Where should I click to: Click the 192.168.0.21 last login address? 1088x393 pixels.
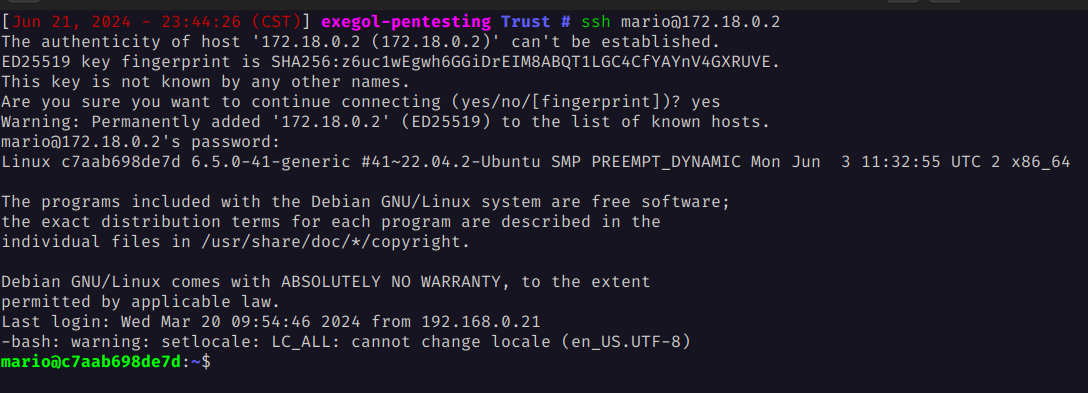click(x=481, y=322)
